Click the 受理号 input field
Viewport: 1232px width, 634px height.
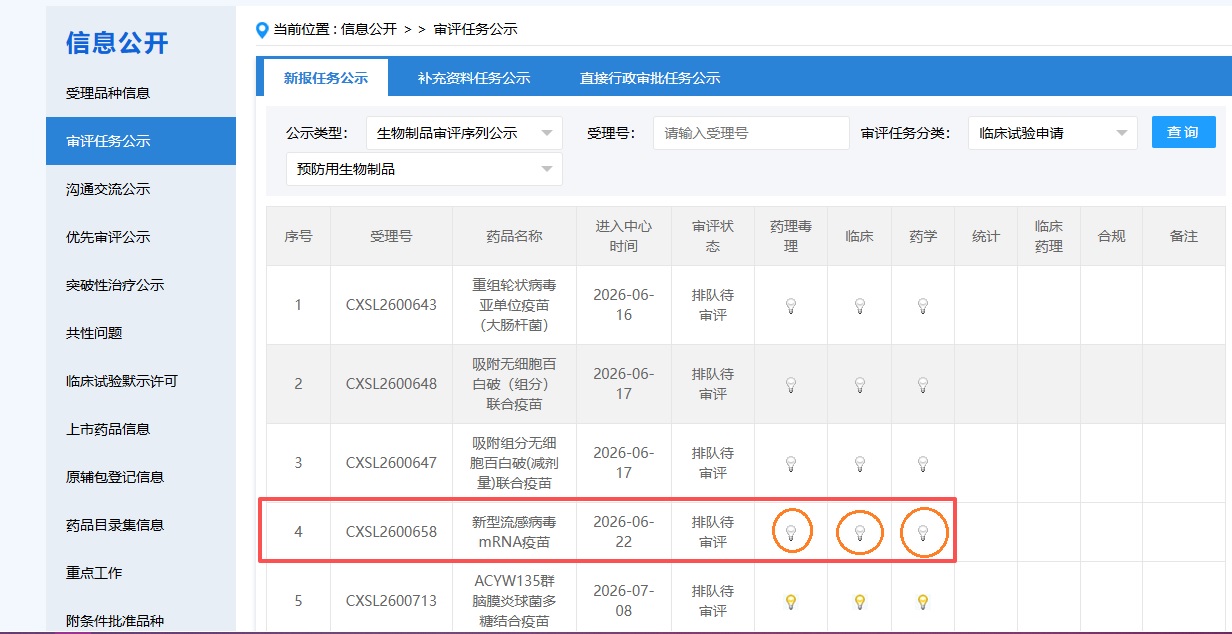click(751, 133)
